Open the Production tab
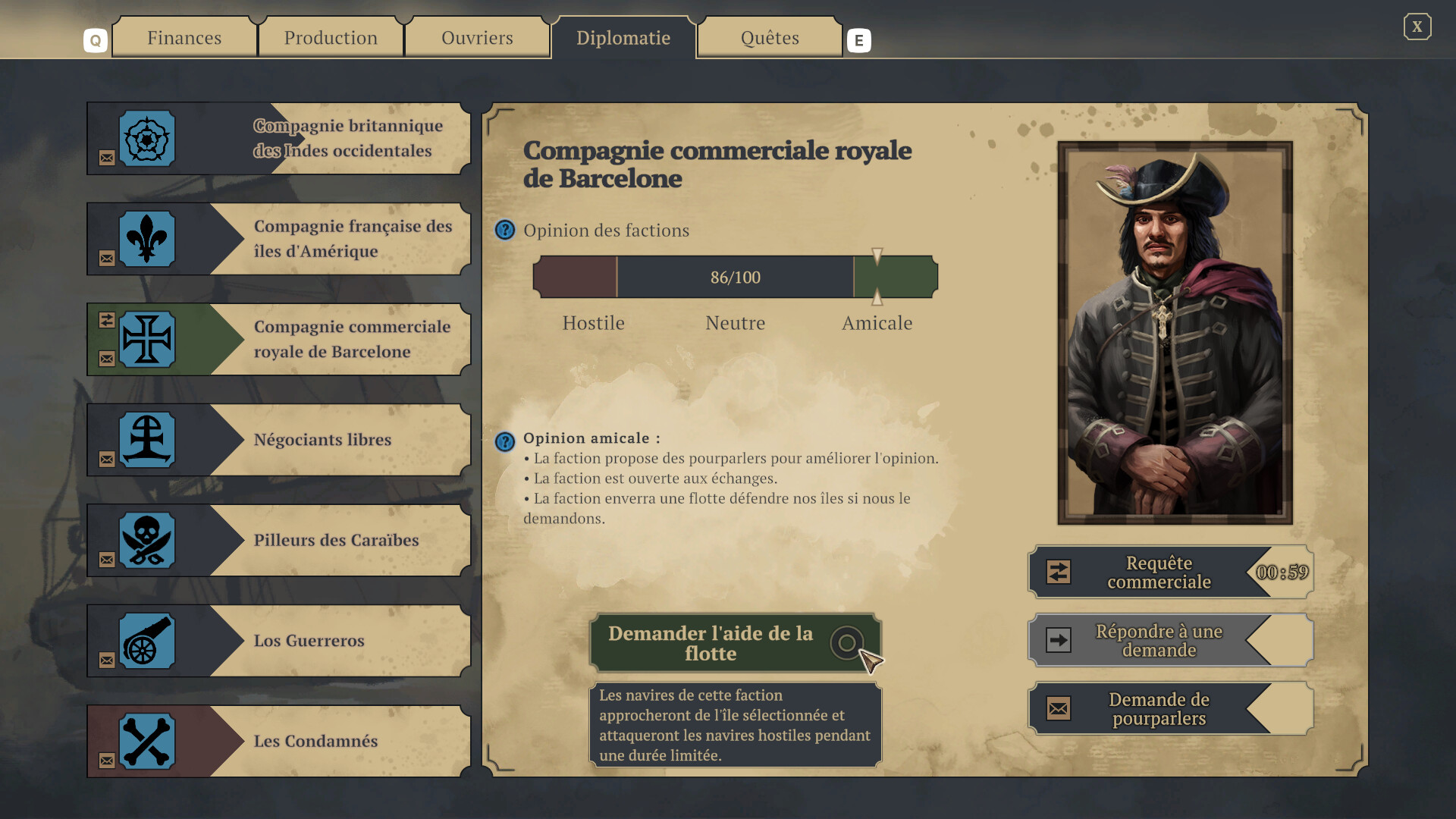This screenshot has height=819, width=1456. 331,38
